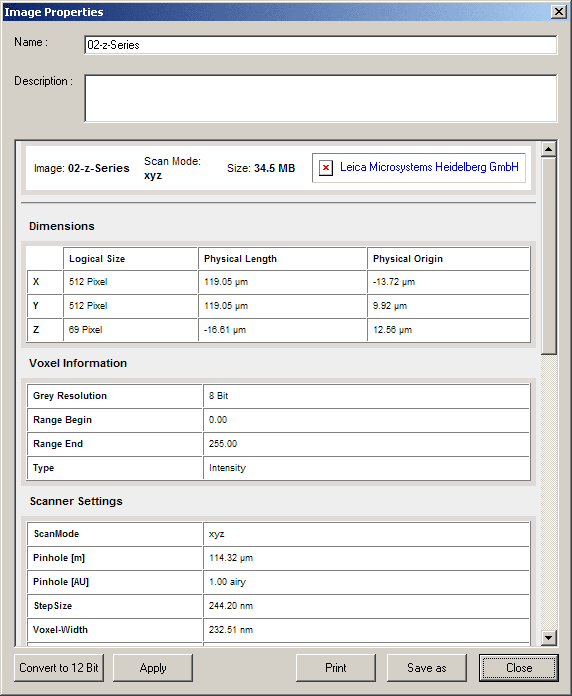Click inside the Name input field
Image resolution: width=572 pixels, height=696 pixels.
(320, 45)
